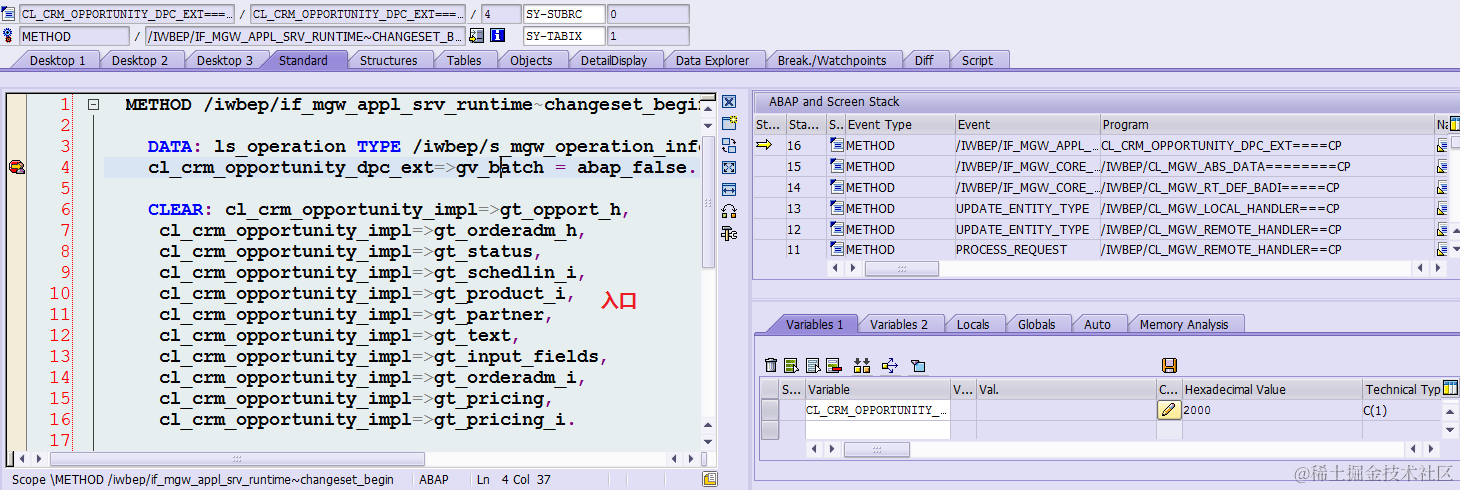Open the Data Explorer tab

[712, 60]
